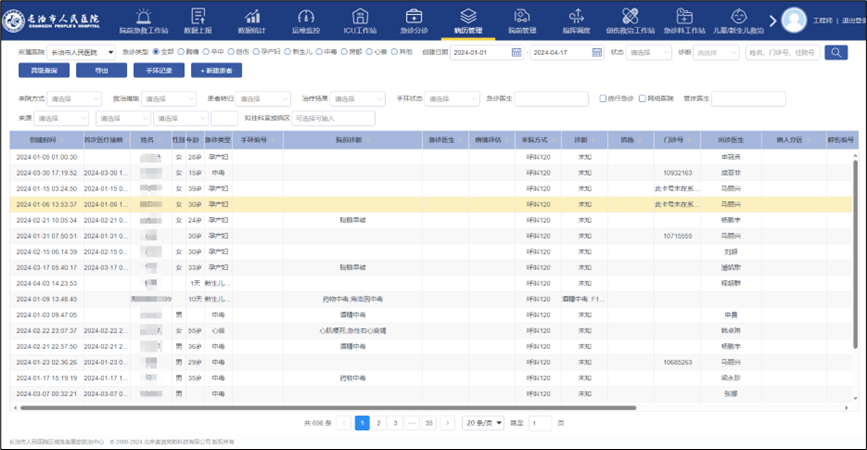867x450 pixels.
Task: Click the 手环记录 button
Action: point(159,71)
